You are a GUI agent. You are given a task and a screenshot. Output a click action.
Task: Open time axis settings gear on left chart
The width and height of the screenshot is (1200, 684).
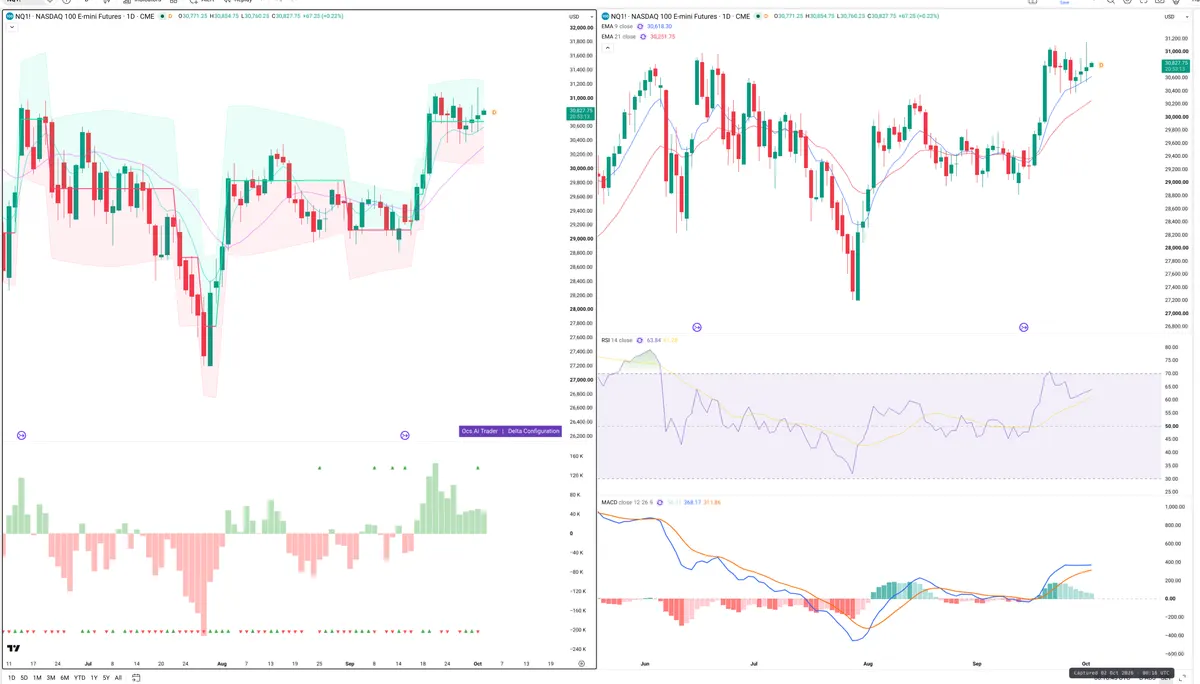coord(581,663)
